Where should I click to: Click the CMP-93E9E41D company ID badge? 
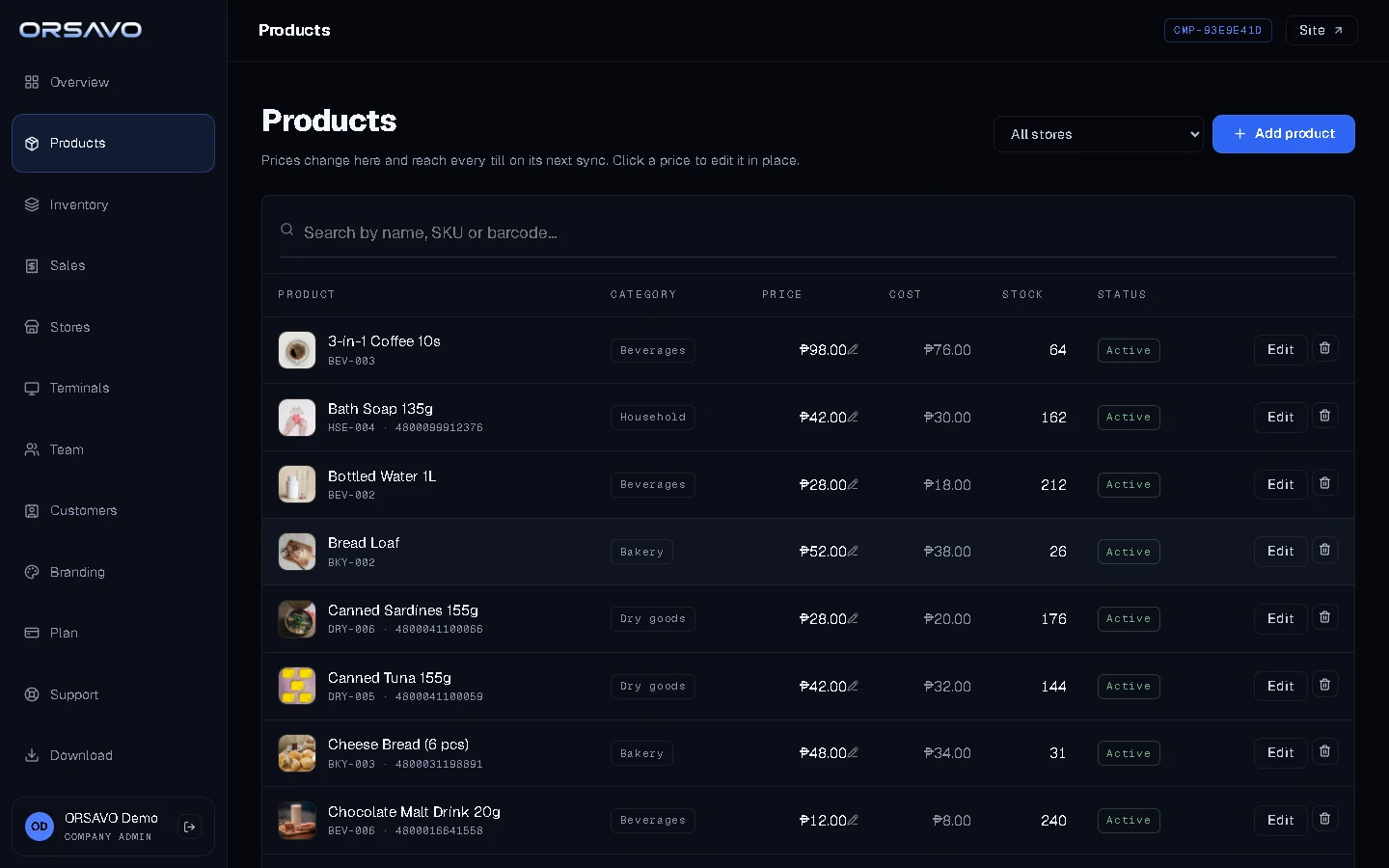coord(1217,30)
